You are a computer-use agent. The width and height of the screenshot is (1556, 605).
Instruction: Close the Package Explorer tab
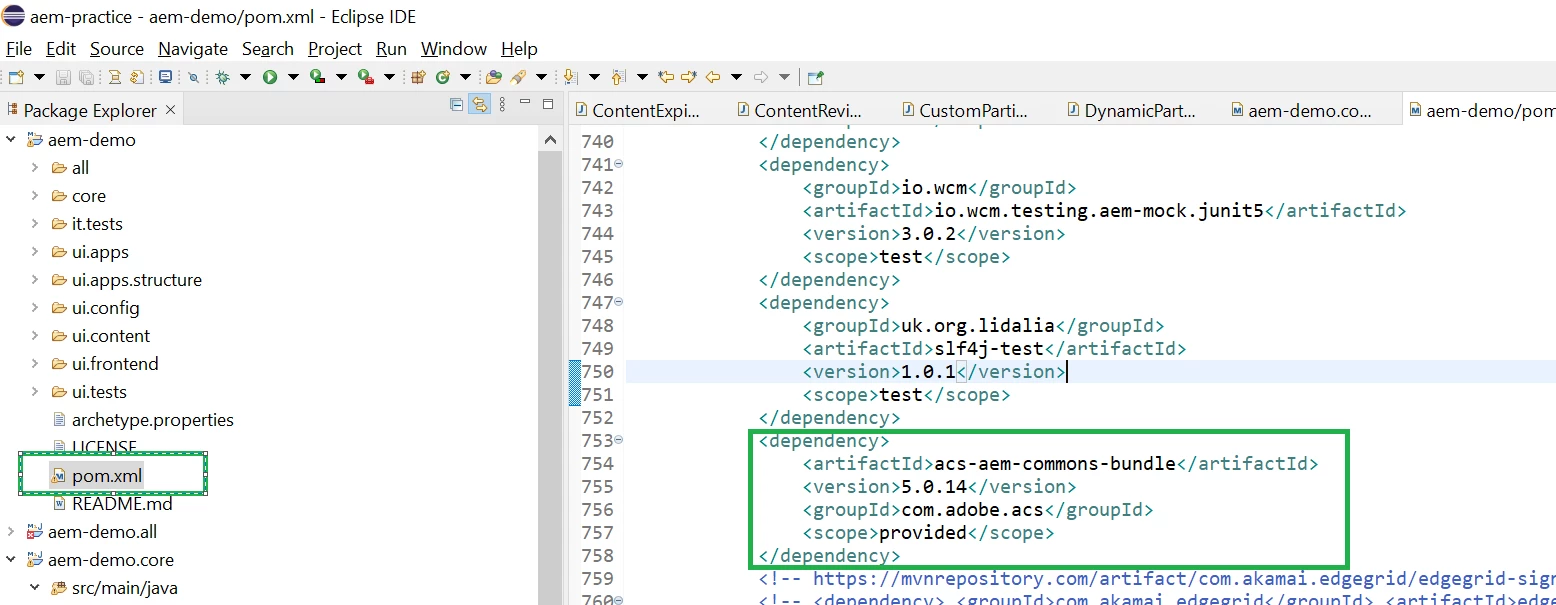click(170, 110)
